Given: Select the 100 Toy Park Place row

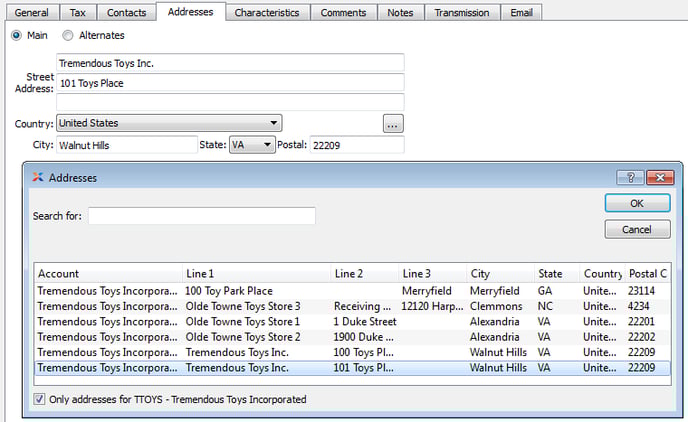Looking at the screenshot, I should pos(352,291).
